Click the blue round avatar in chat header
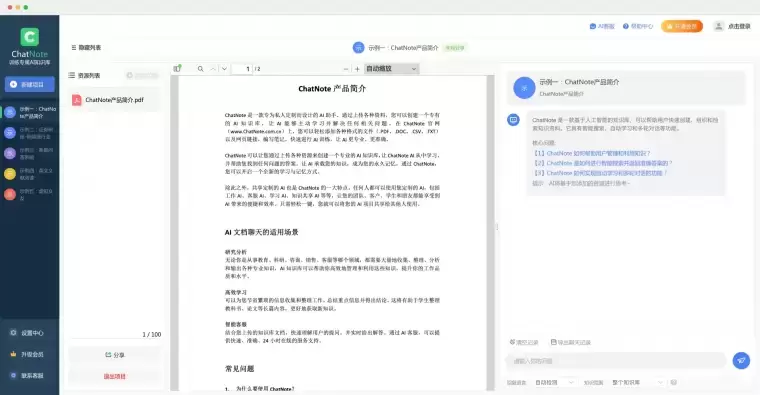Viewport: 760px width, 395px height. (524, 88)
